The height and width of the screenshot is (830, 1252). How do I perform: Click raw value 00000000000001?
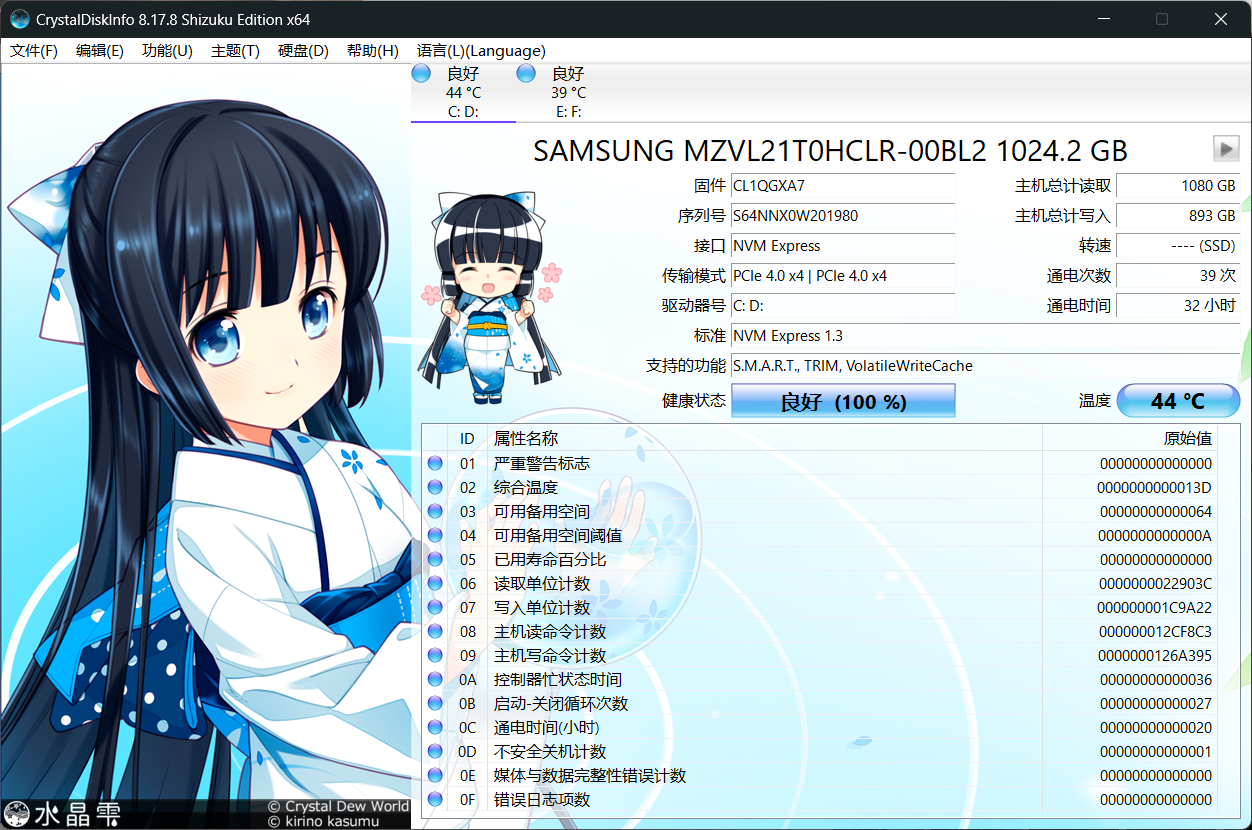coord(1156,751)
